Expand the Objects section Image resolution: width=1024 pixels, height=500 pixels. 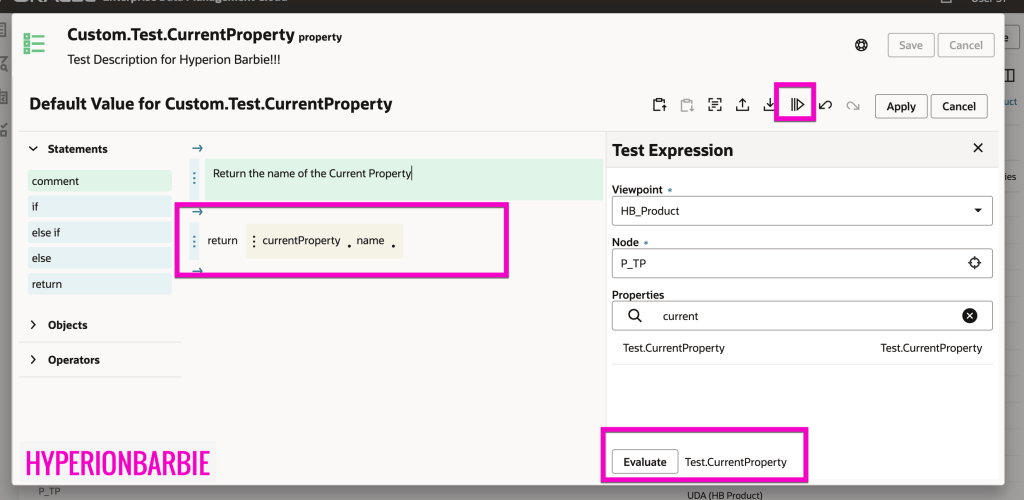[34, 325]
